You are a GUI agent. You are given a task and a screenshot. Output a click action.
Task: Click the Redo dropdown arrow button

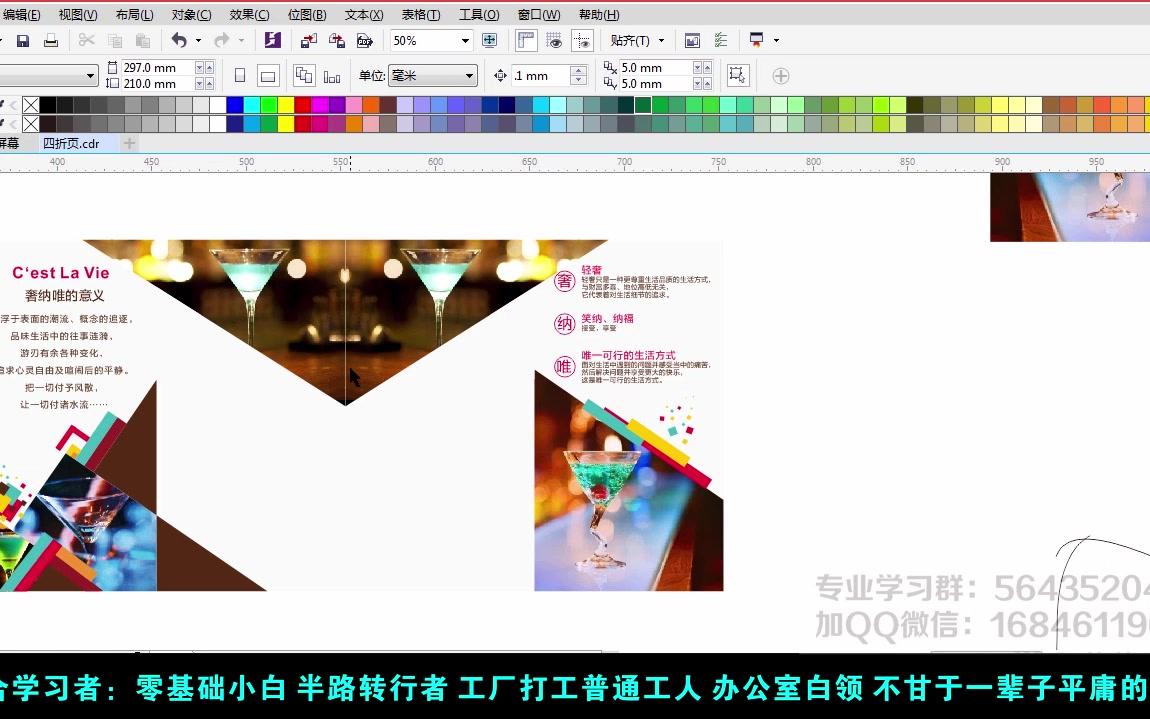(239, 40)
